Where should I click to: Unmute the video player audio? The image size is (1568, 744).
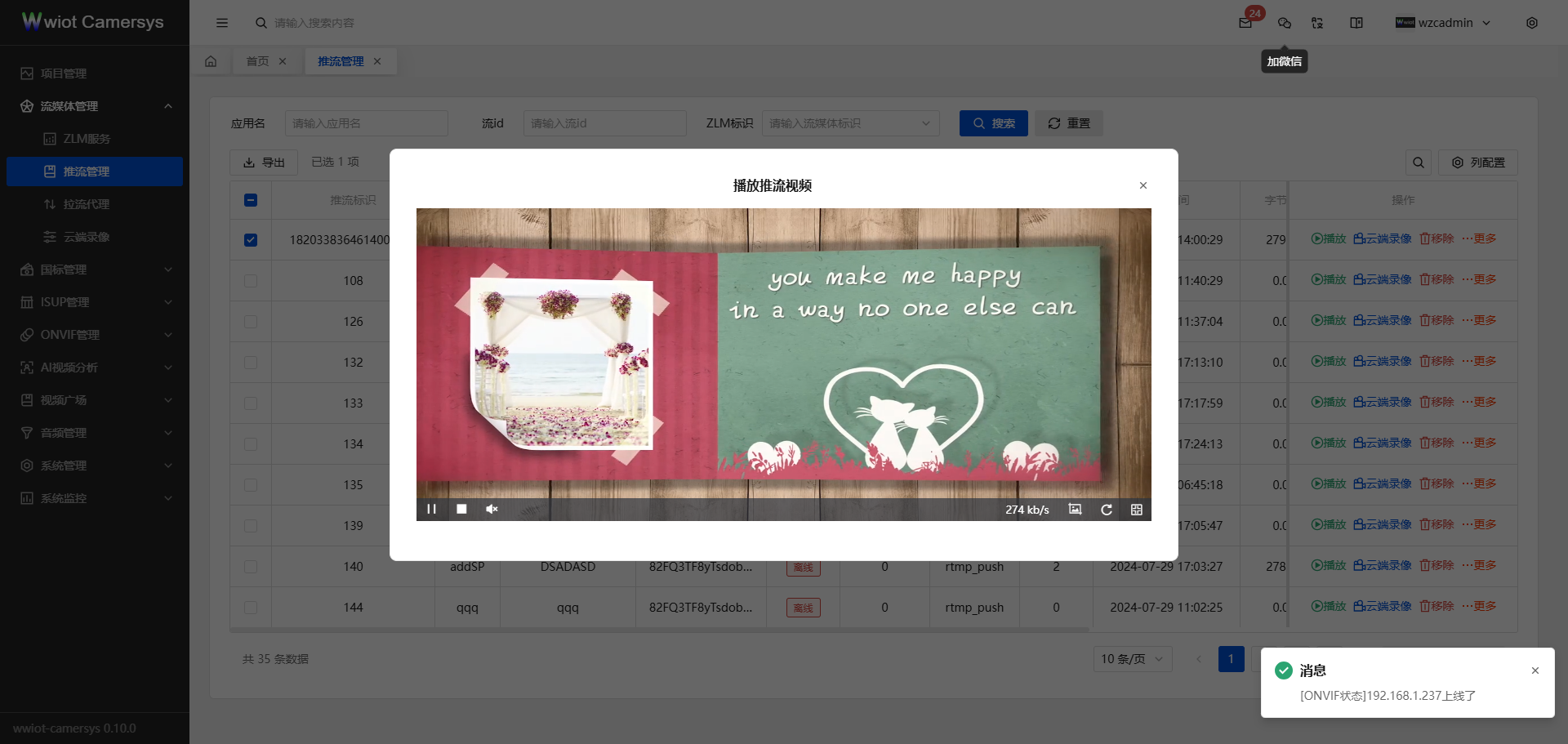(x=492, y=510)
